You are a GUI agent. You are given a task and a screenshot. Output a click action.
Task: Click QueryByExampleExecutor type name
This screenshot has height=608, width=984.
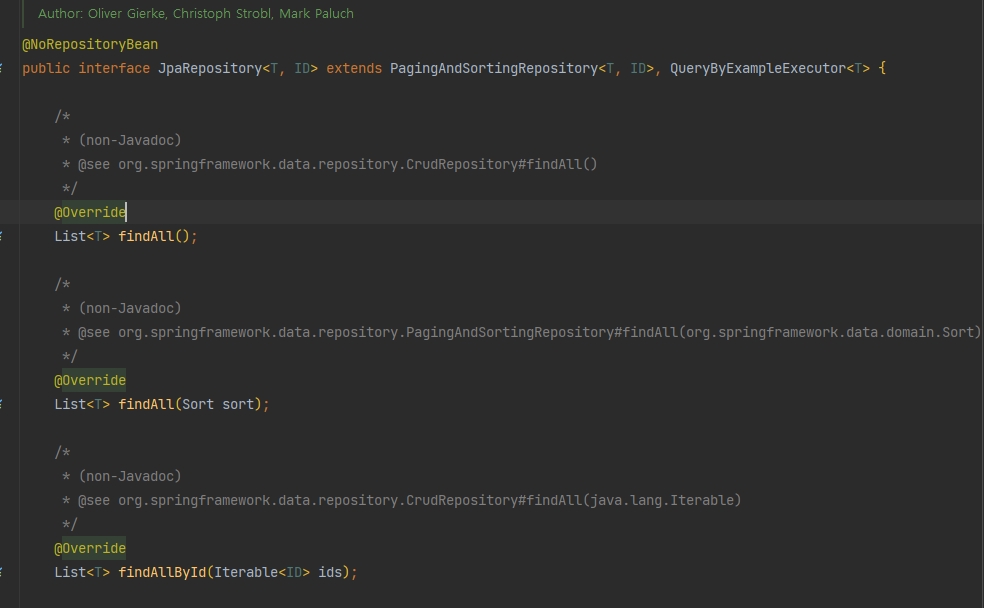(x=758, y=68)
